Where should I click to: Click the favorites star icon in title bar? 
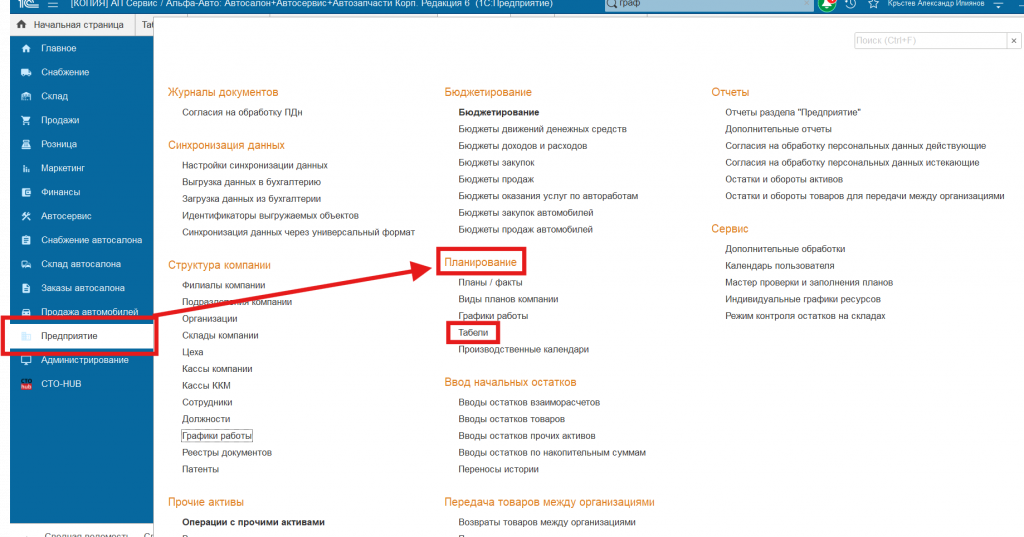point(872,5)
